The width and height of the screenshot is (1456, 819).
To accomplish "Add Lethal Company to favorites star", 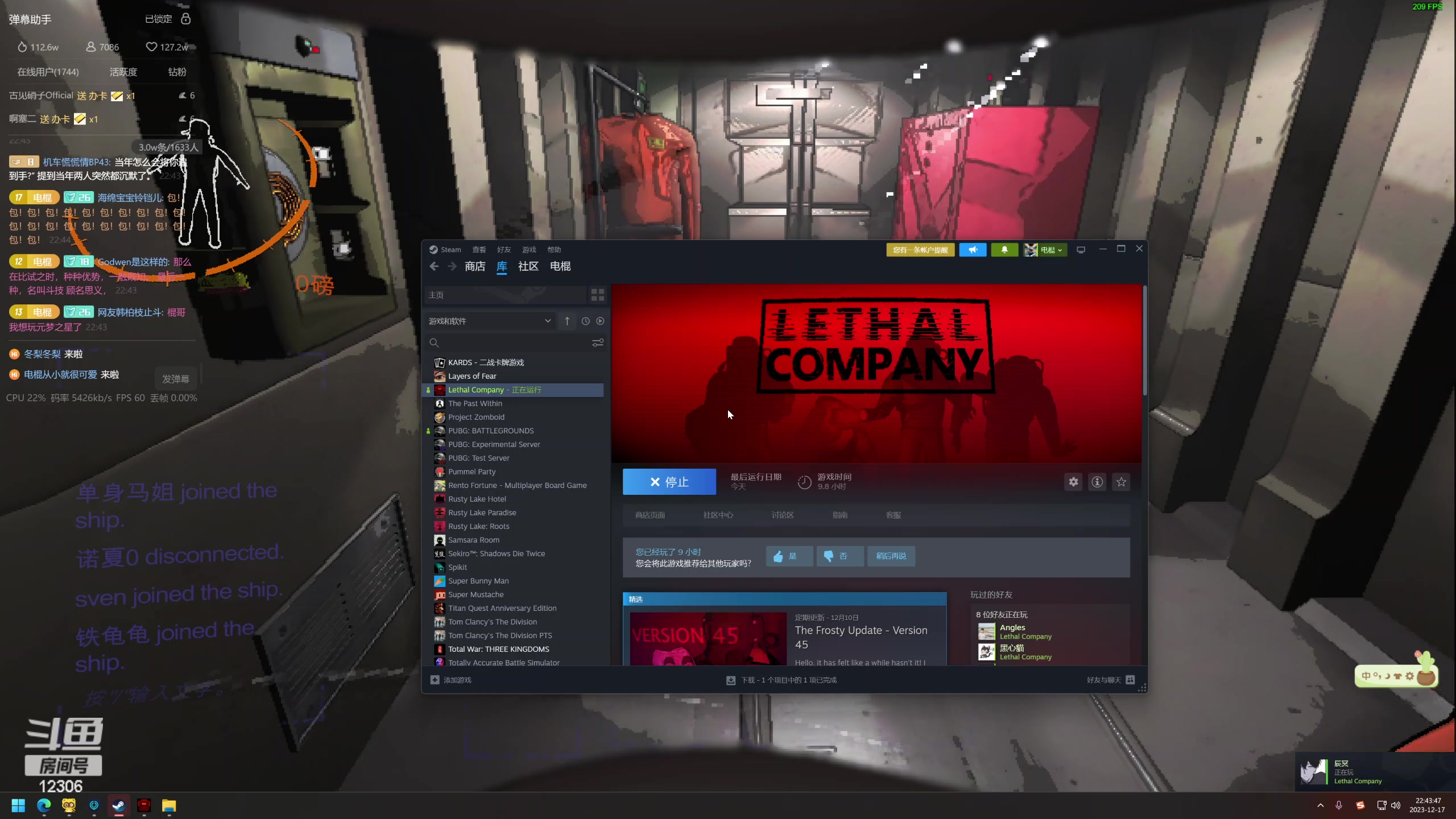I will tap(1121, 482).
